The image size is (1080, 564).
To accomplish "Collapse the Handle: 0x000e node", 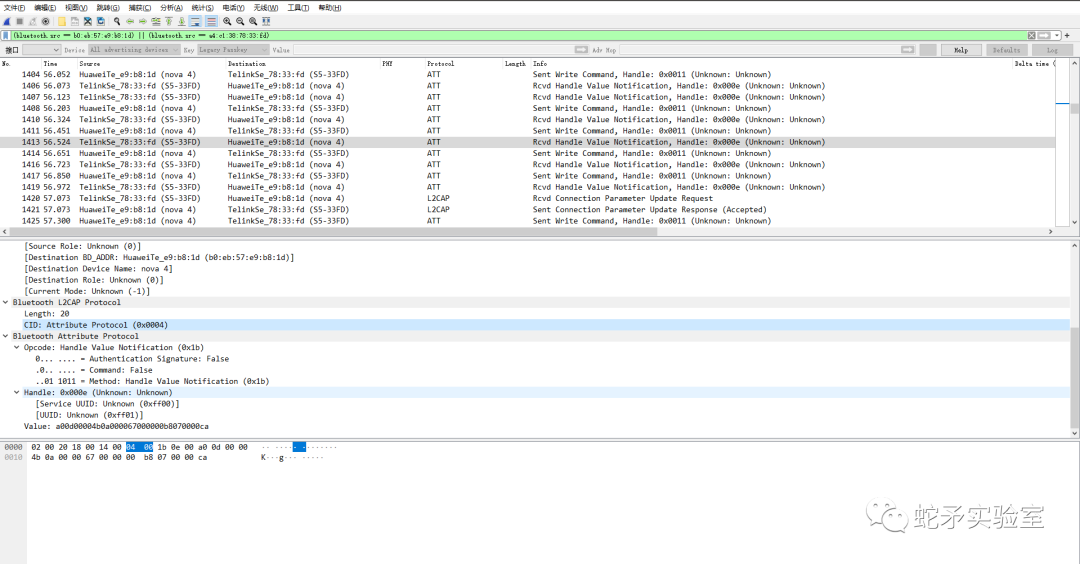I will (17, 393).
